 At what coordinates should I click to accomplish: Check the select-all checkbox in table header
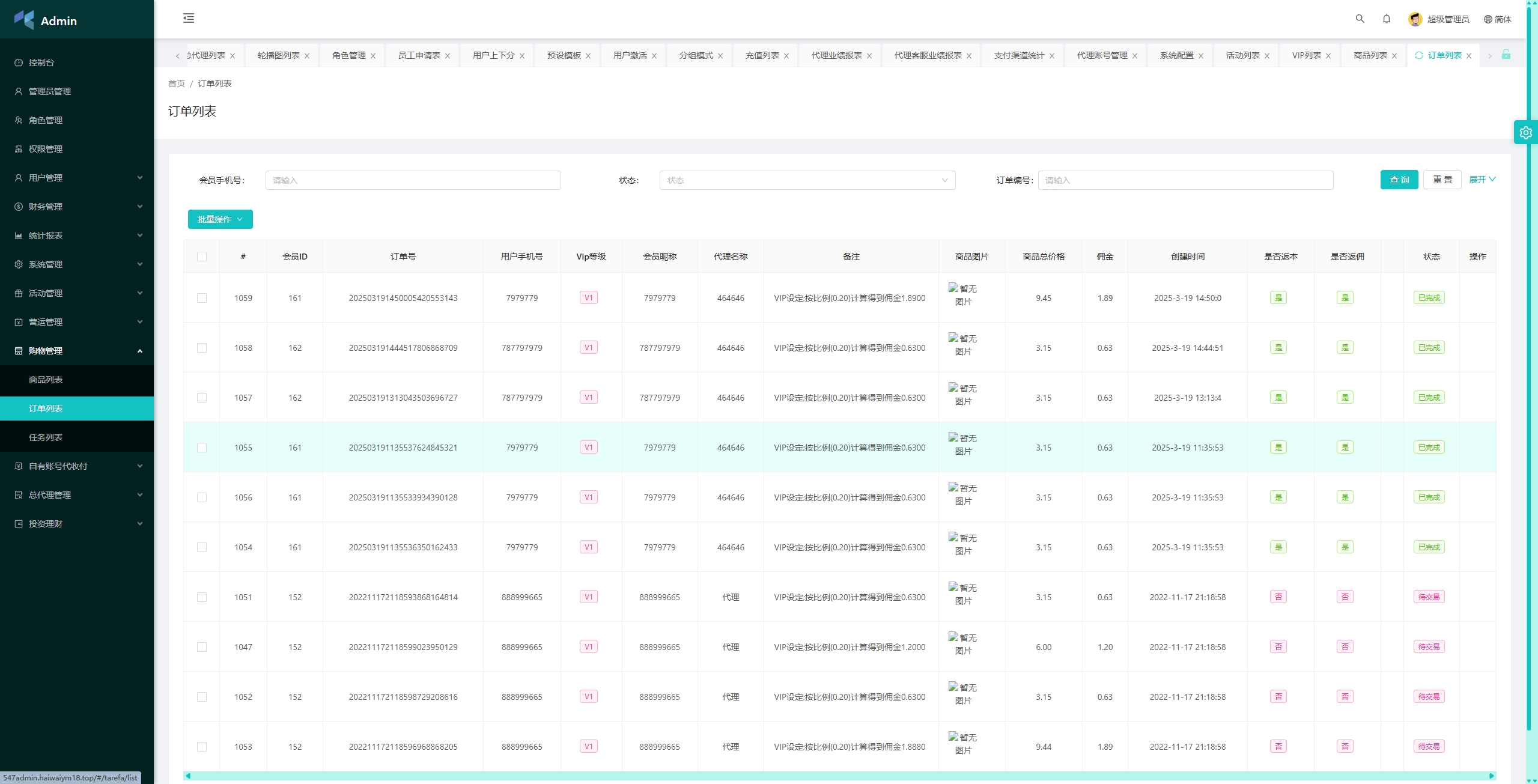(202, 257)
